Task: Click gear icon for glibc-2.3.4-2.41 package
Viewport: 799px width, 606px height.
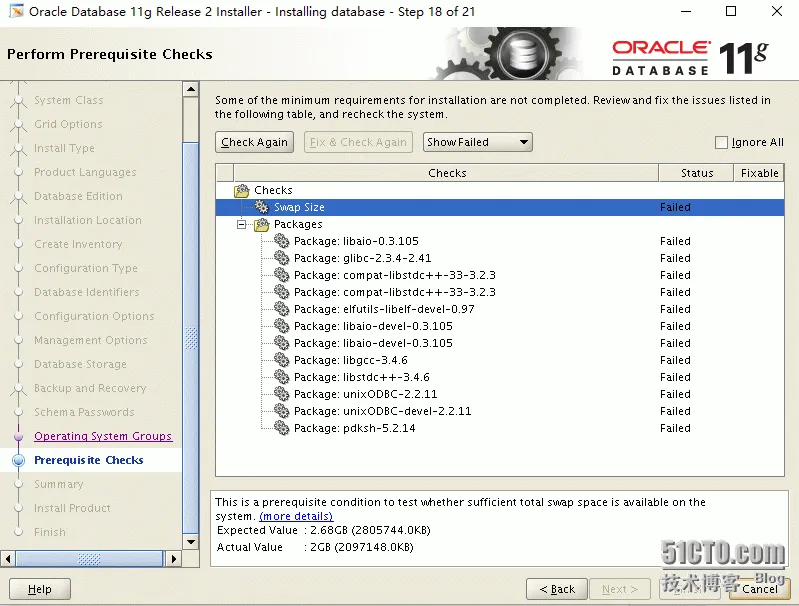Action: click(x=281, y=258)
